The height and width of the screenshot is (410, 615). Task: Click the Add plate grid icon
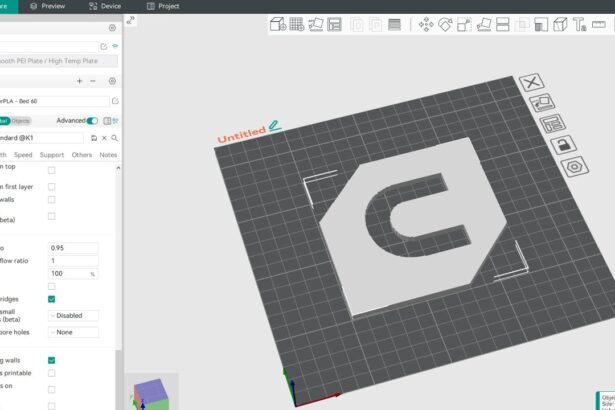(297, 24)
